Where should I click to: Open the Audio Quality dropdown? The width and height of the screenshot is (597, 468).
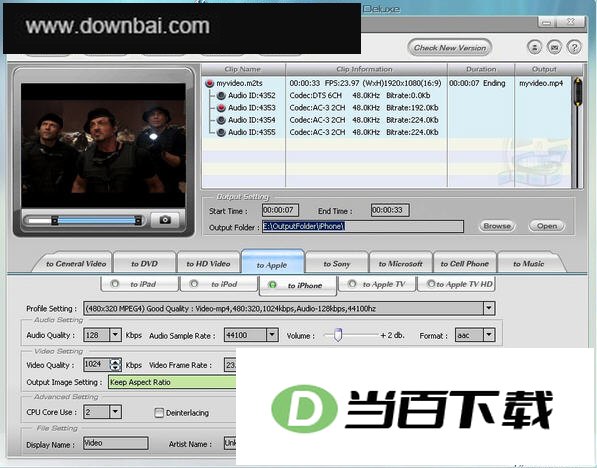click(115, 335)
